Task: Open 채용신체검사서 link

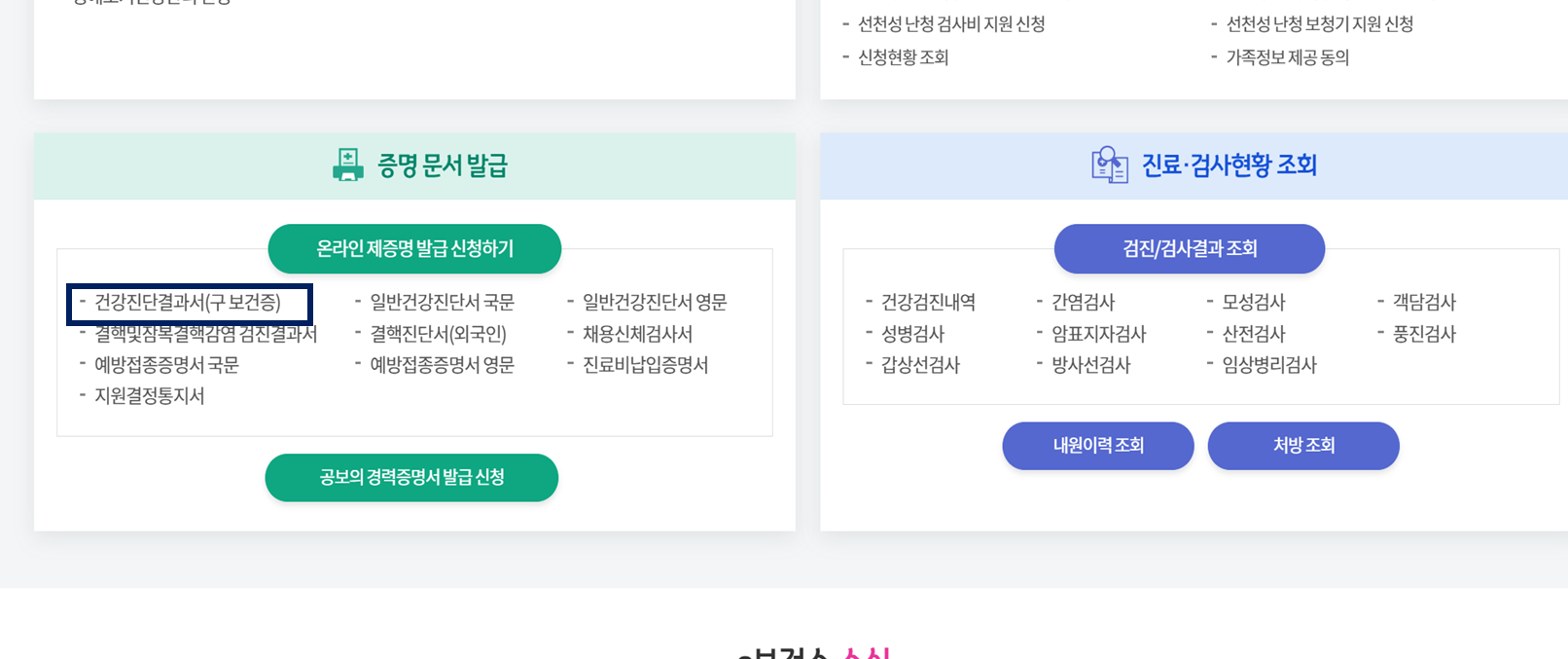Action: click(x=637, y=334)
